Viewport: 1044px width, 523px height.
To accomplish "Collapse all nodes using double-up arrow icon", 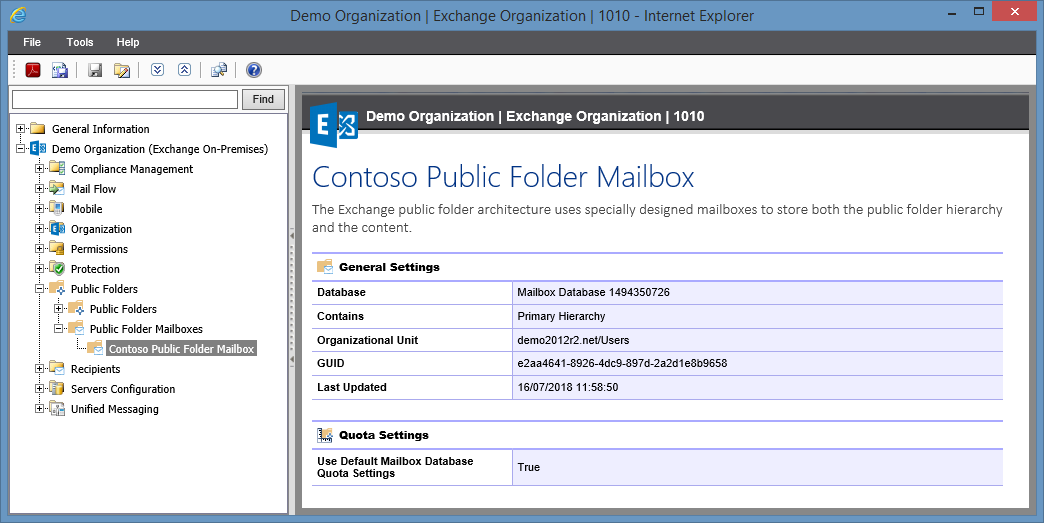I will click(184, 69).
